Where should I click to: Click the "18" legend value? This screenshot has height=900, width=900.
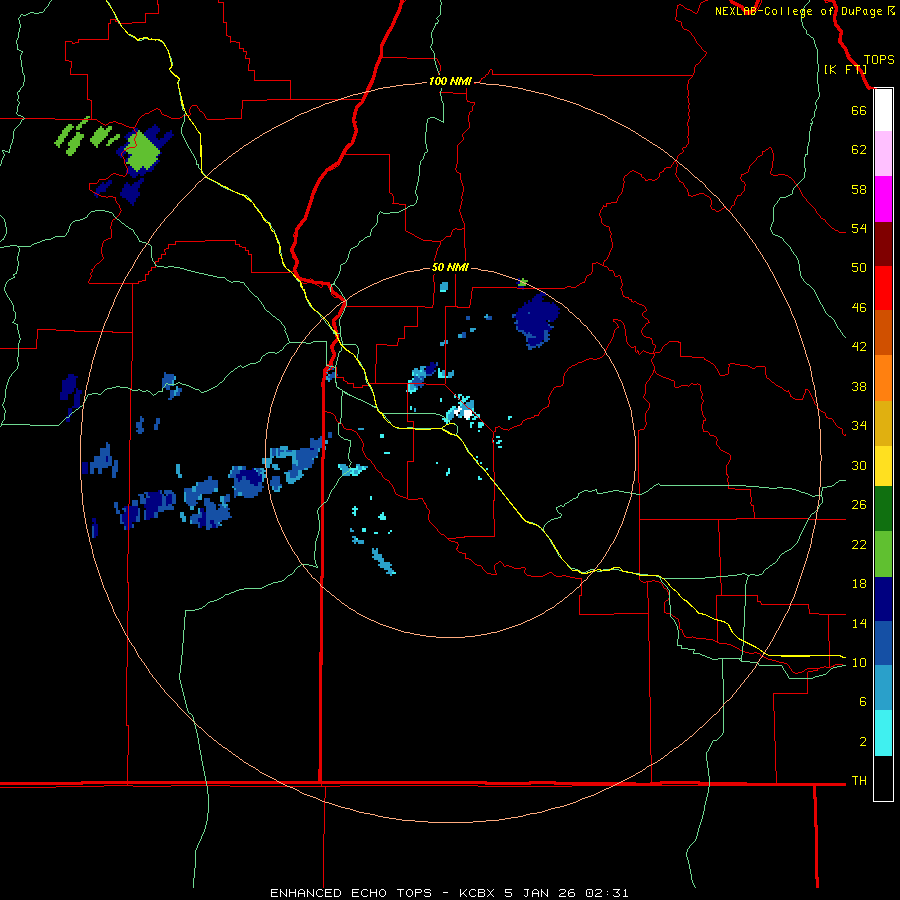[859, 584]
